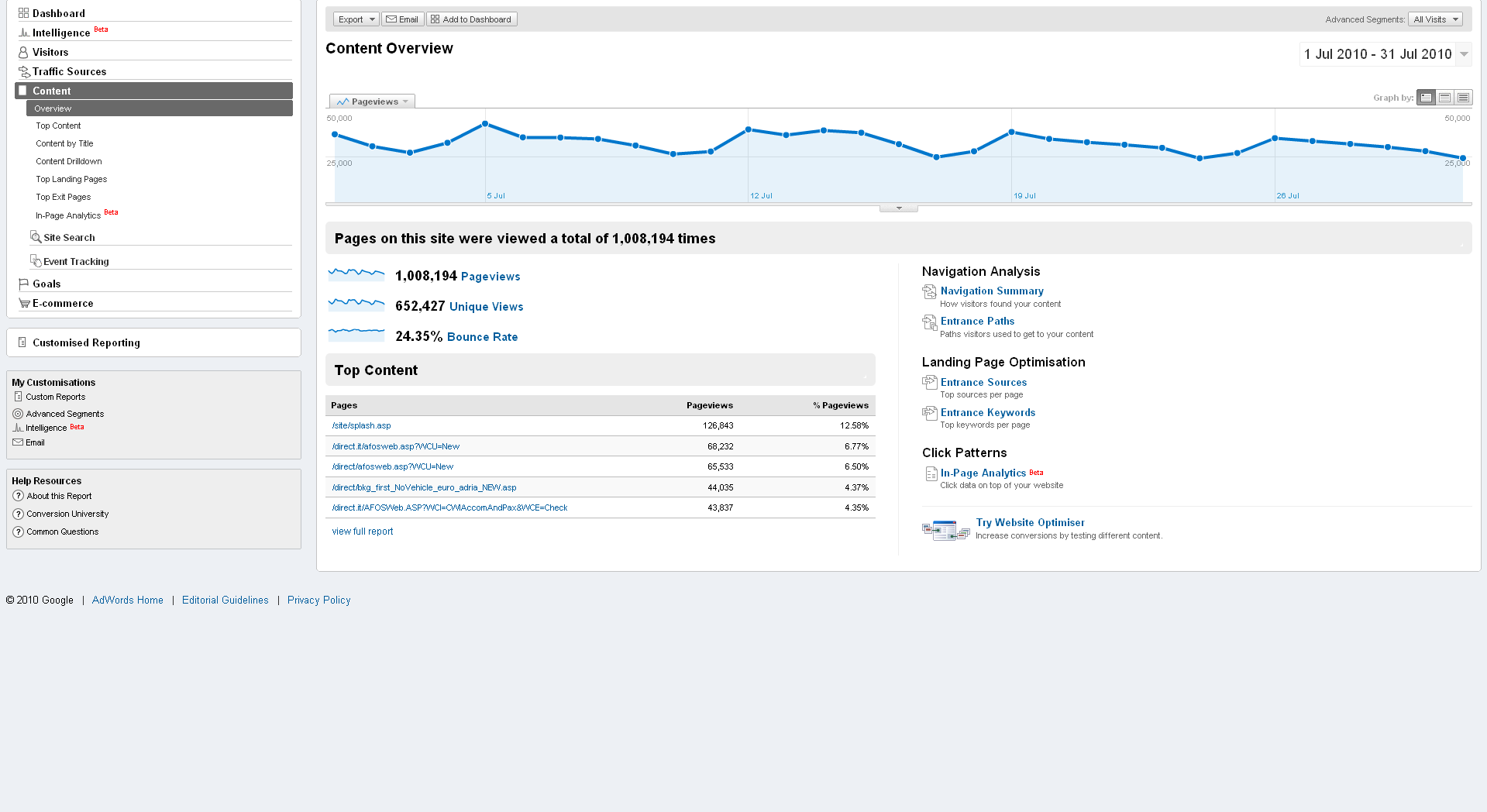This screenshot has width=1487, height=812.
Task: Open the Export dropdown
Action: coord(356,19)
